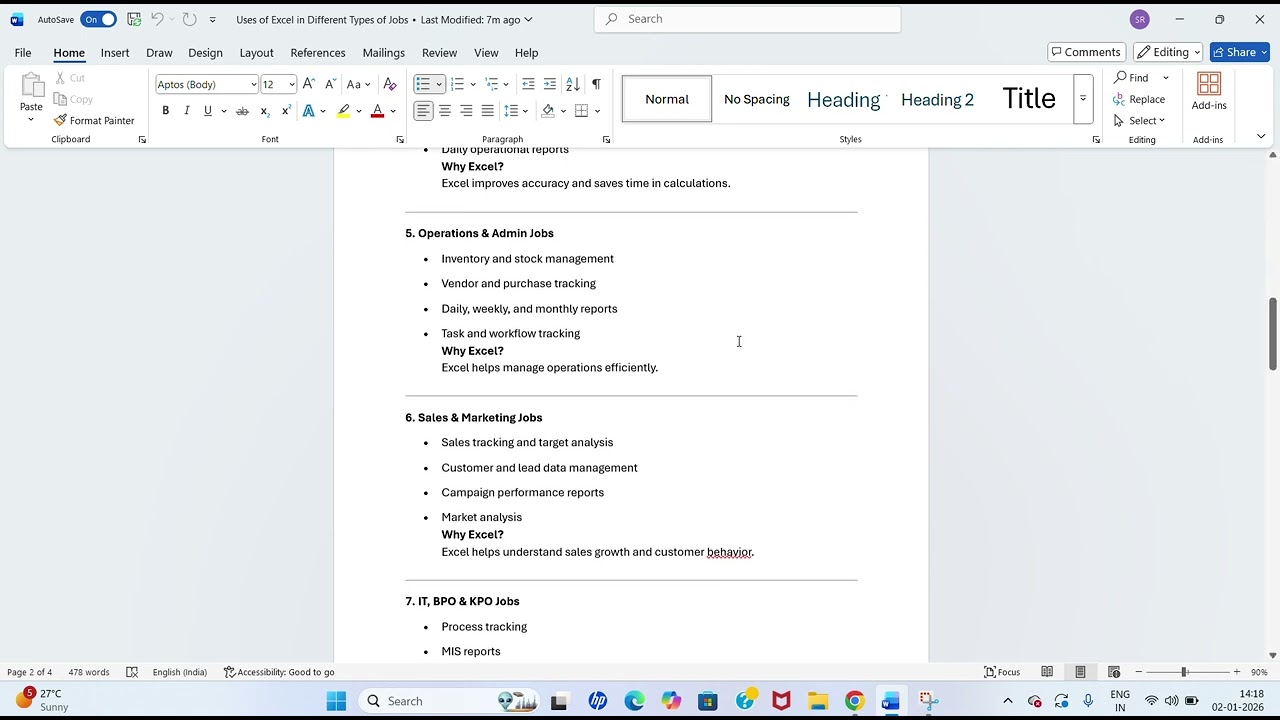1280x720 pixels.
Task: Expand the Styles gallery
Action: [x=1083, y=99]
